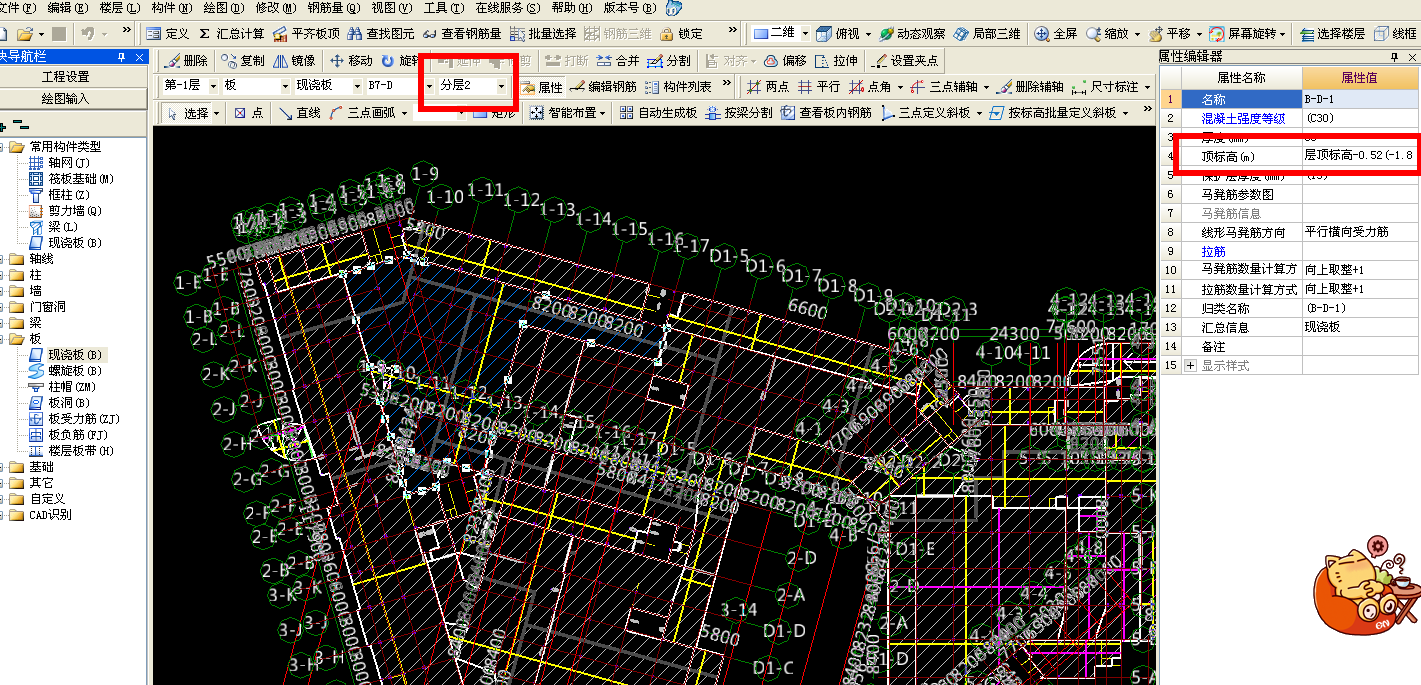Image resolution: width=1421 pixels, height=685 pixels.
Task: Open the 现浇板 subtype dropdown
Action: (356, 86)
